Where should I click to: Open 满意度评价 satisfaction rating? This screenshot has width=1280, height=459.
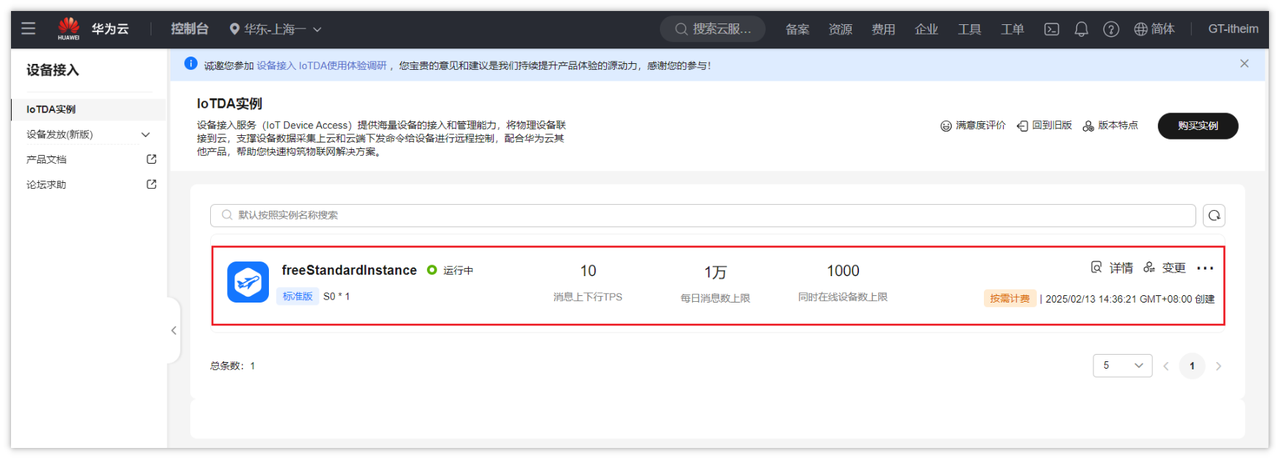(973, 126)
